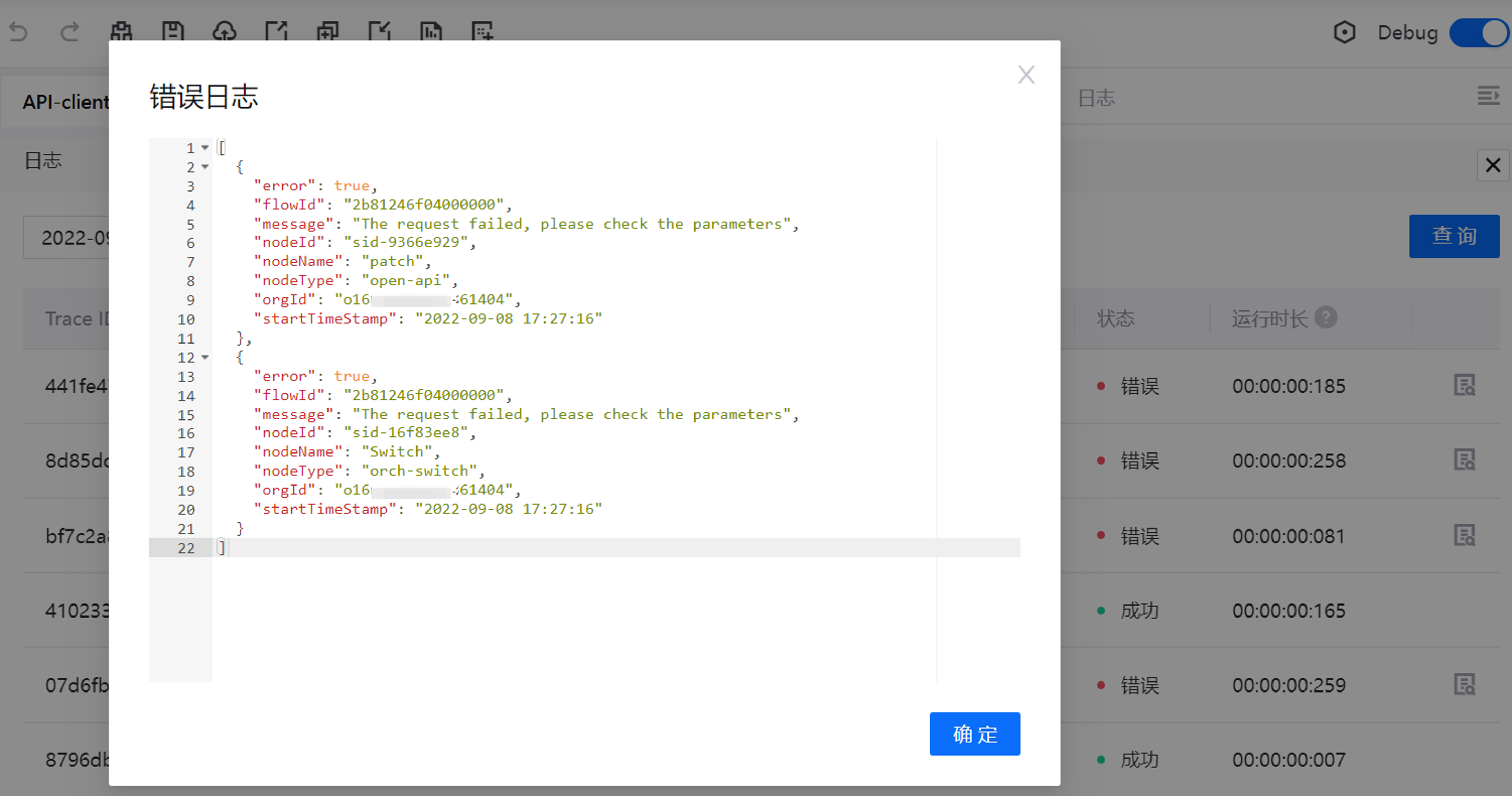This screenshot has height=796, width=1512.
Task: Click the undo arrow icon
Action: [x=19, y=32]
